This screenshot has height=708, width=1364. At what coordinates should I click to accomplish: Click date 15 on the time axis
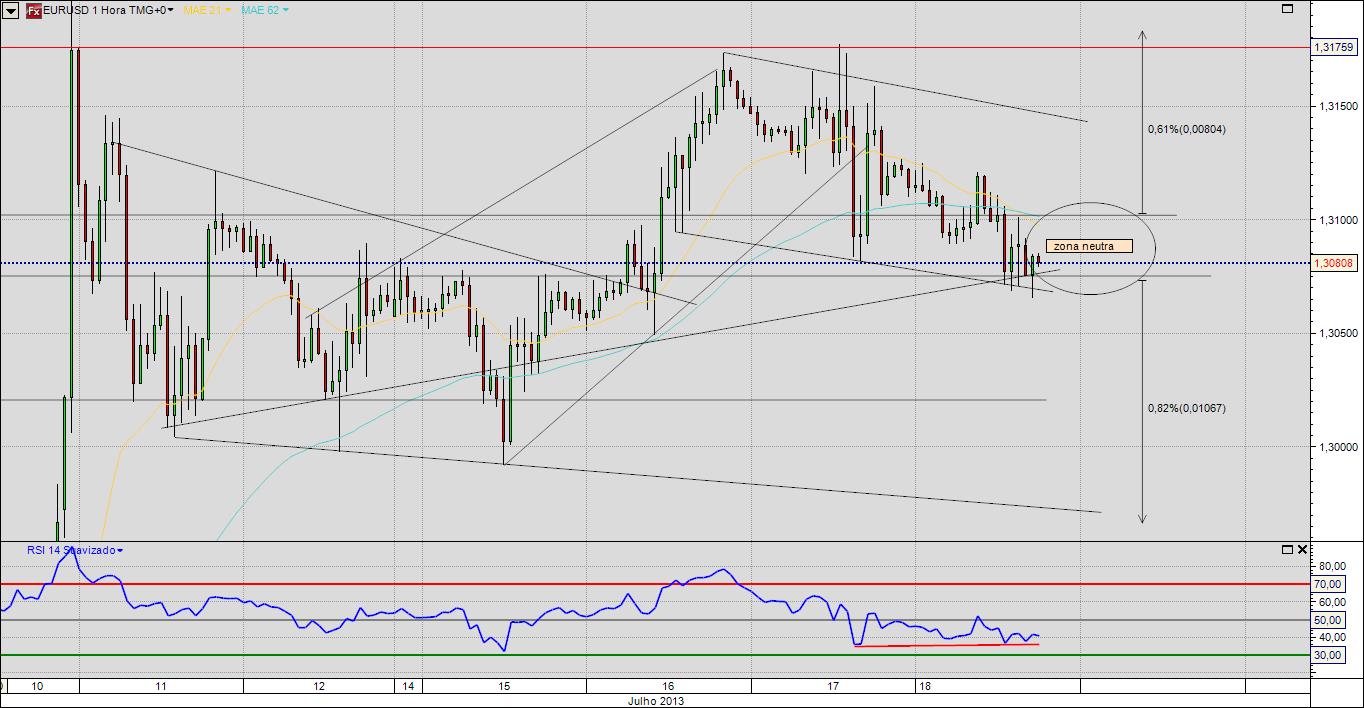coord(504,687)
